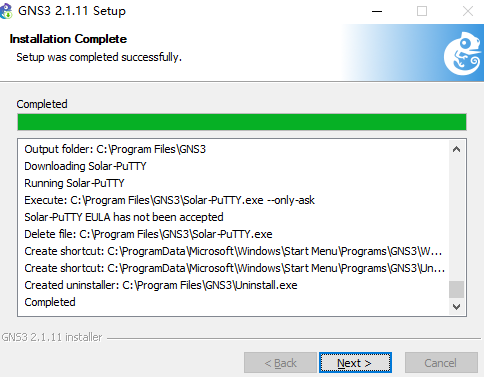Click the GNS3 installer icon in title bar
Image resolution: width=484 pixels, height=377 pixels.
coord(6,11)
